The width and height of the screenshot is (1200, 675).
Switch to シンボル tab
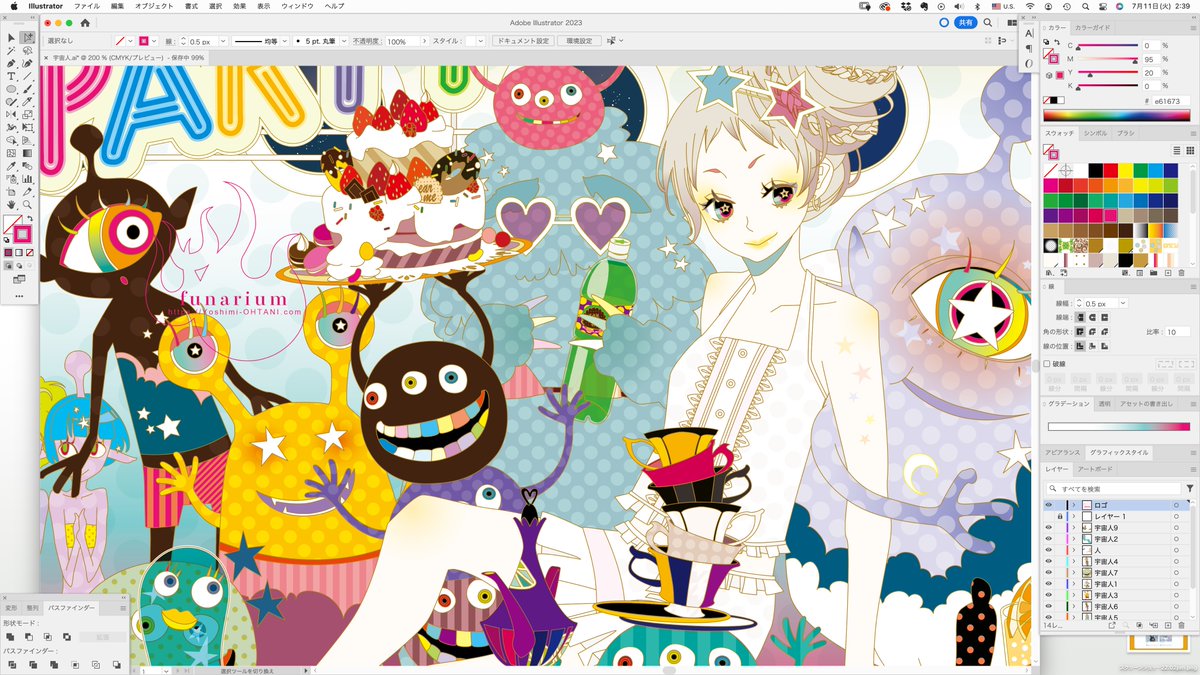click(1095, 133)
